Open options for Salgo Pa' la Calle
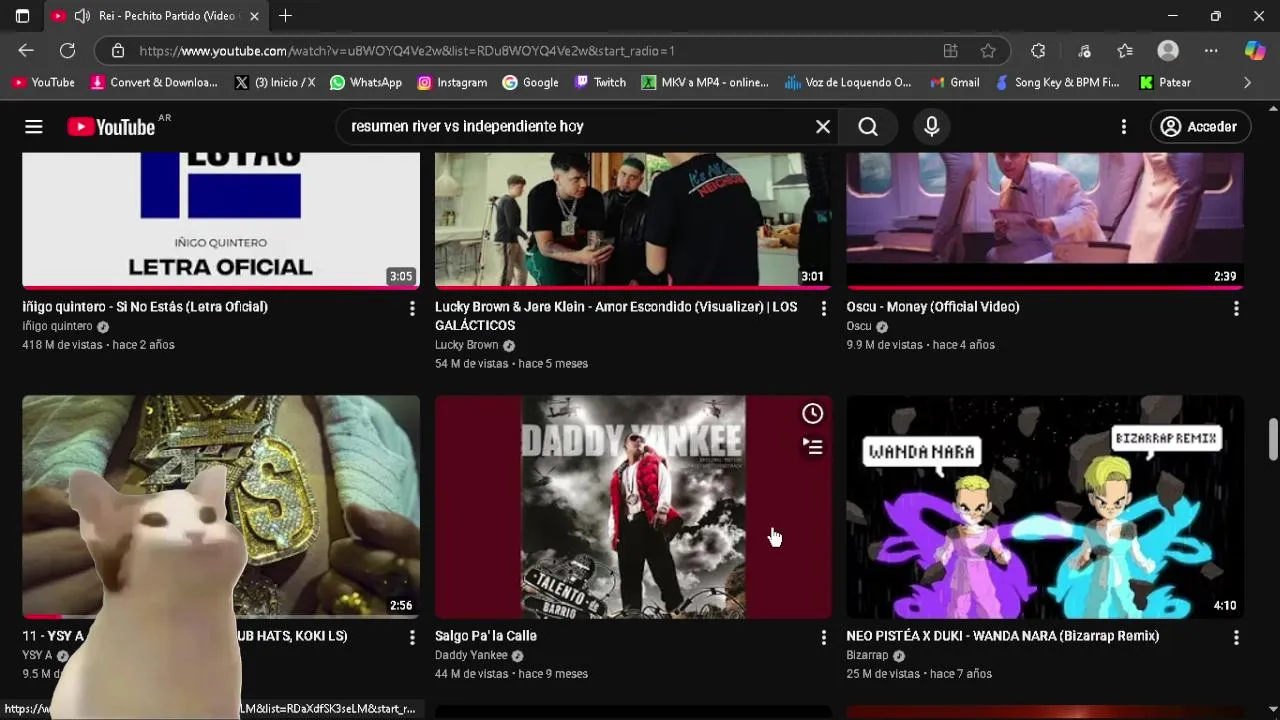This screenshot has height=720, width=1280. point(823,637)
